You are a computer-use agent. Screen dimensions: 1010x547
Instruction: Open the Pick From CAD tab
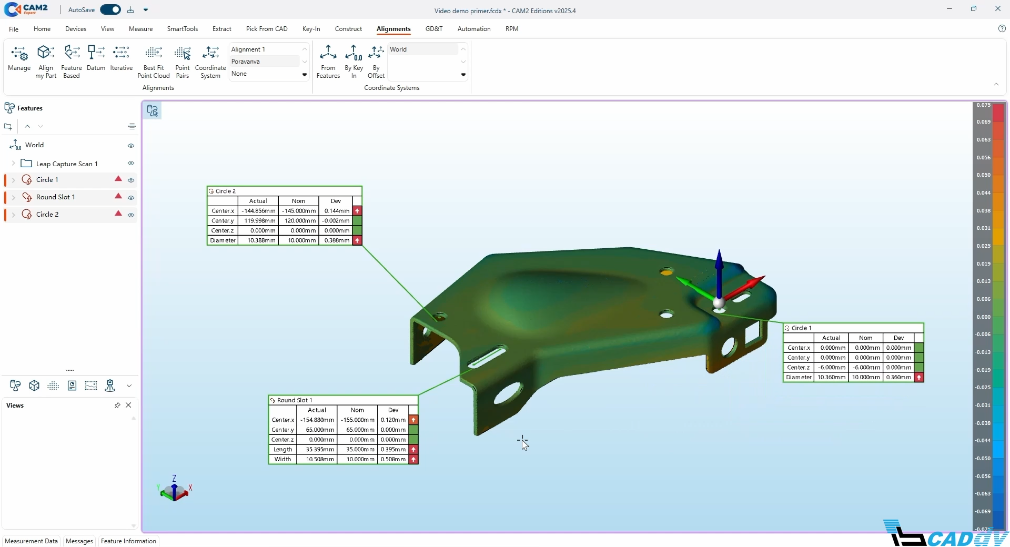pos(267,29)
